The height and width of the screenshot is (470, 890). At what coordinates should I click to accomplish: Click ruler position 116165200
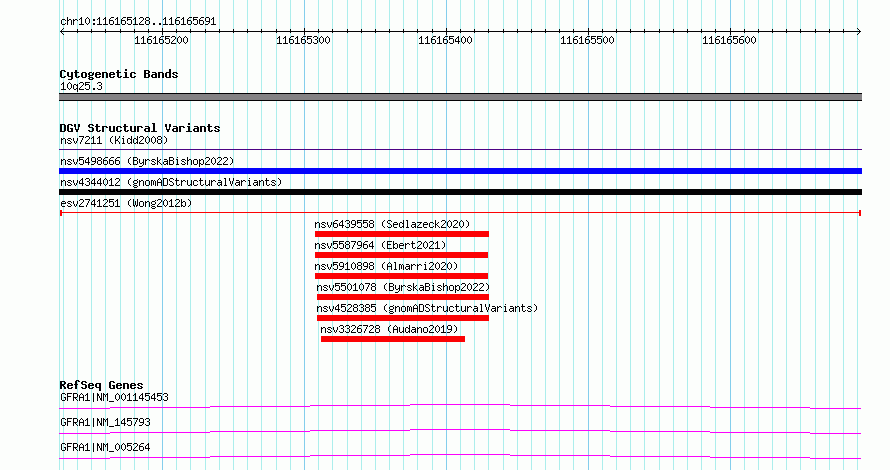[x=161, y=40]
